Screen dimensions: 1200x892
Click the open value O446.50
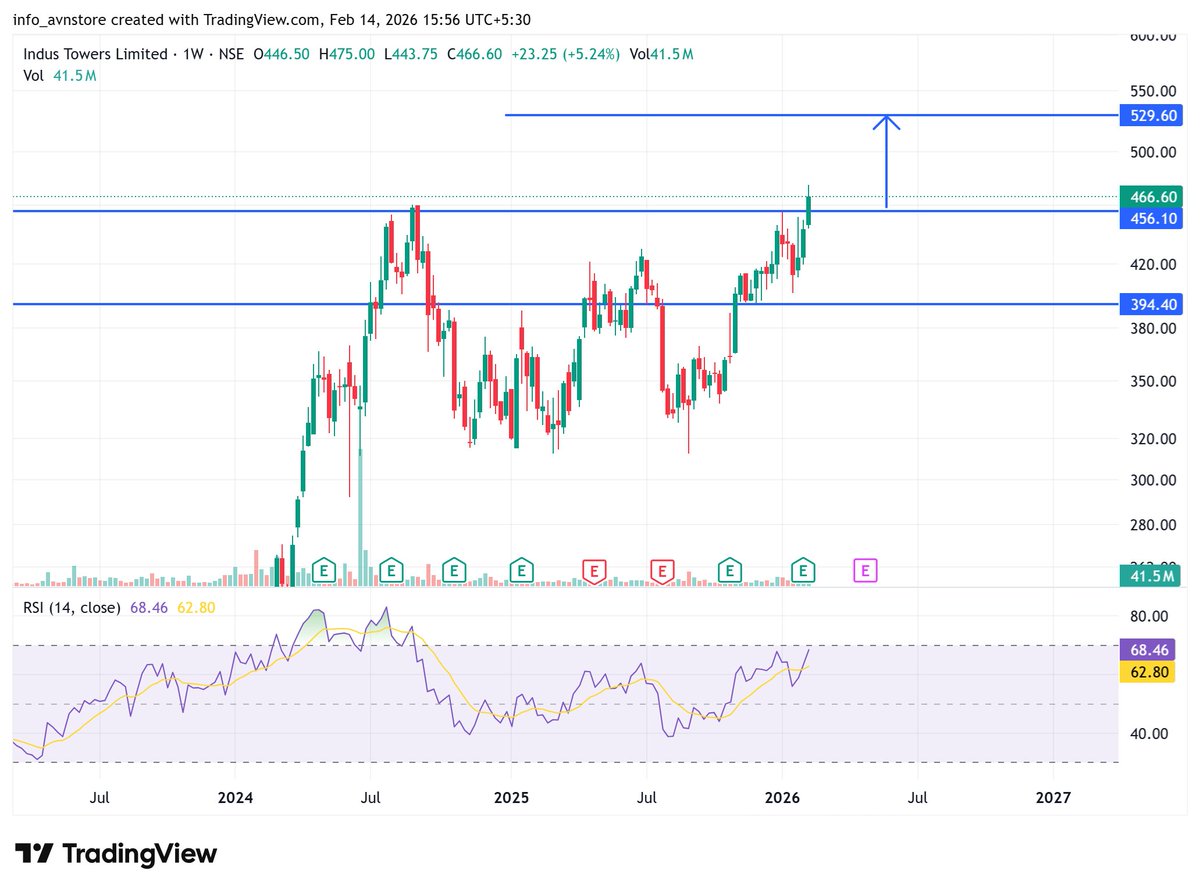(282, 54)
